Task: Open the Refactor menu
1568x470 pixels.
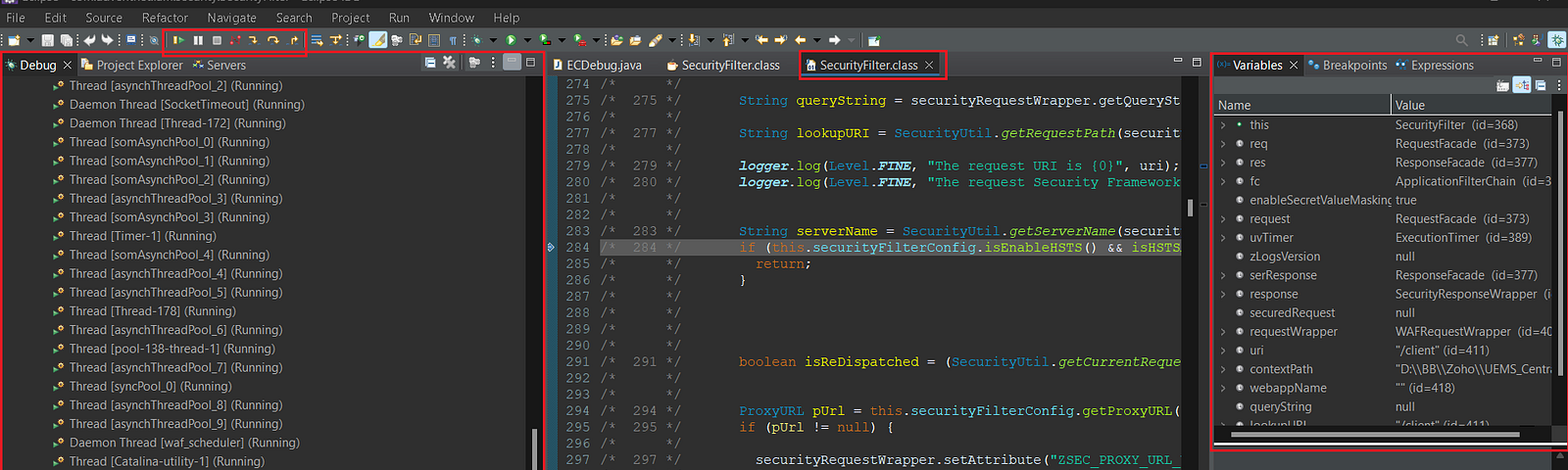Action: 165,18
